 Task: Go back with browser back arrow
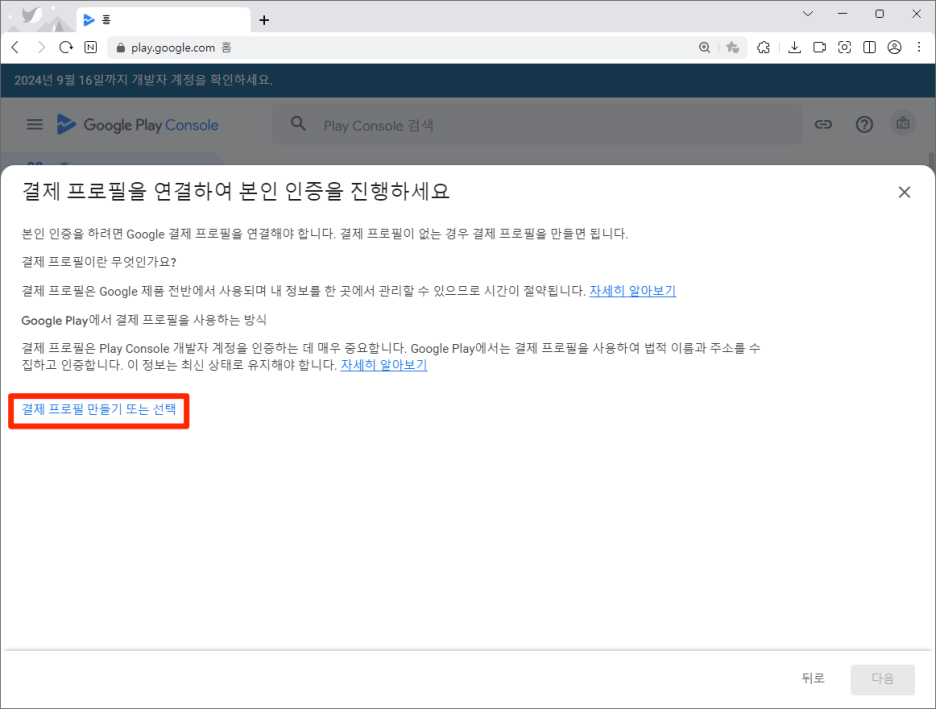pos(16,47)
